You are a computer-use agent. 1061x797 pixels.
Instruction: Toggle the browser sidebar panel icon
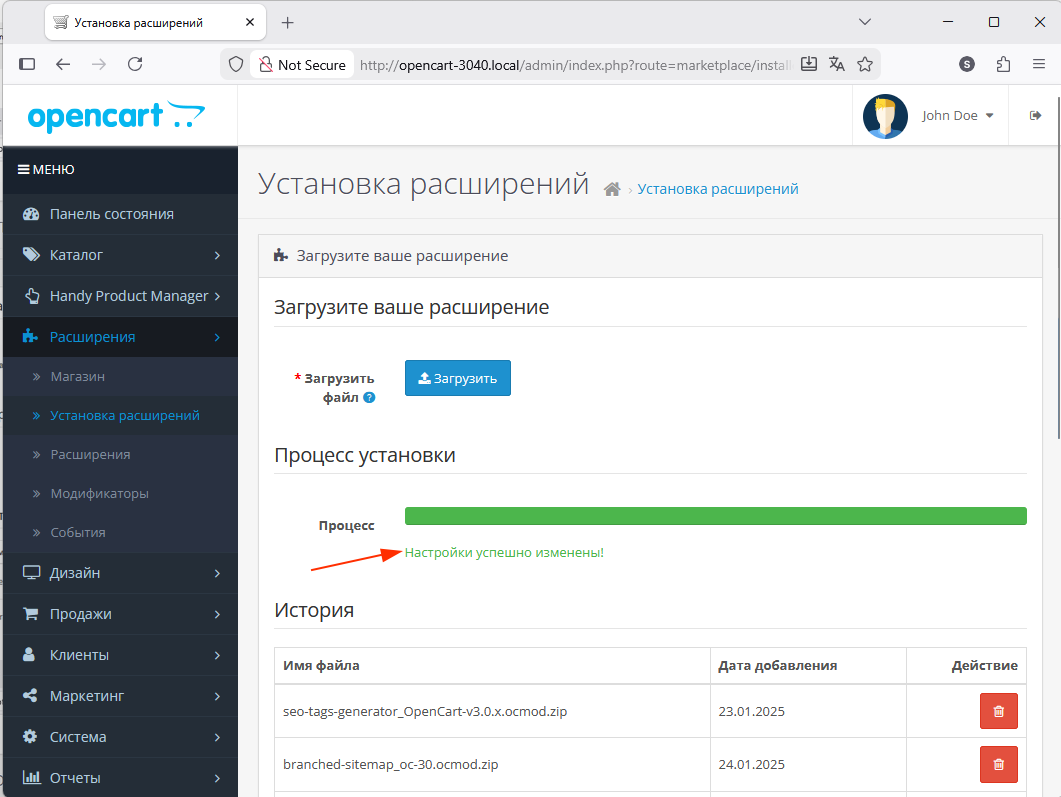[27, 64]
